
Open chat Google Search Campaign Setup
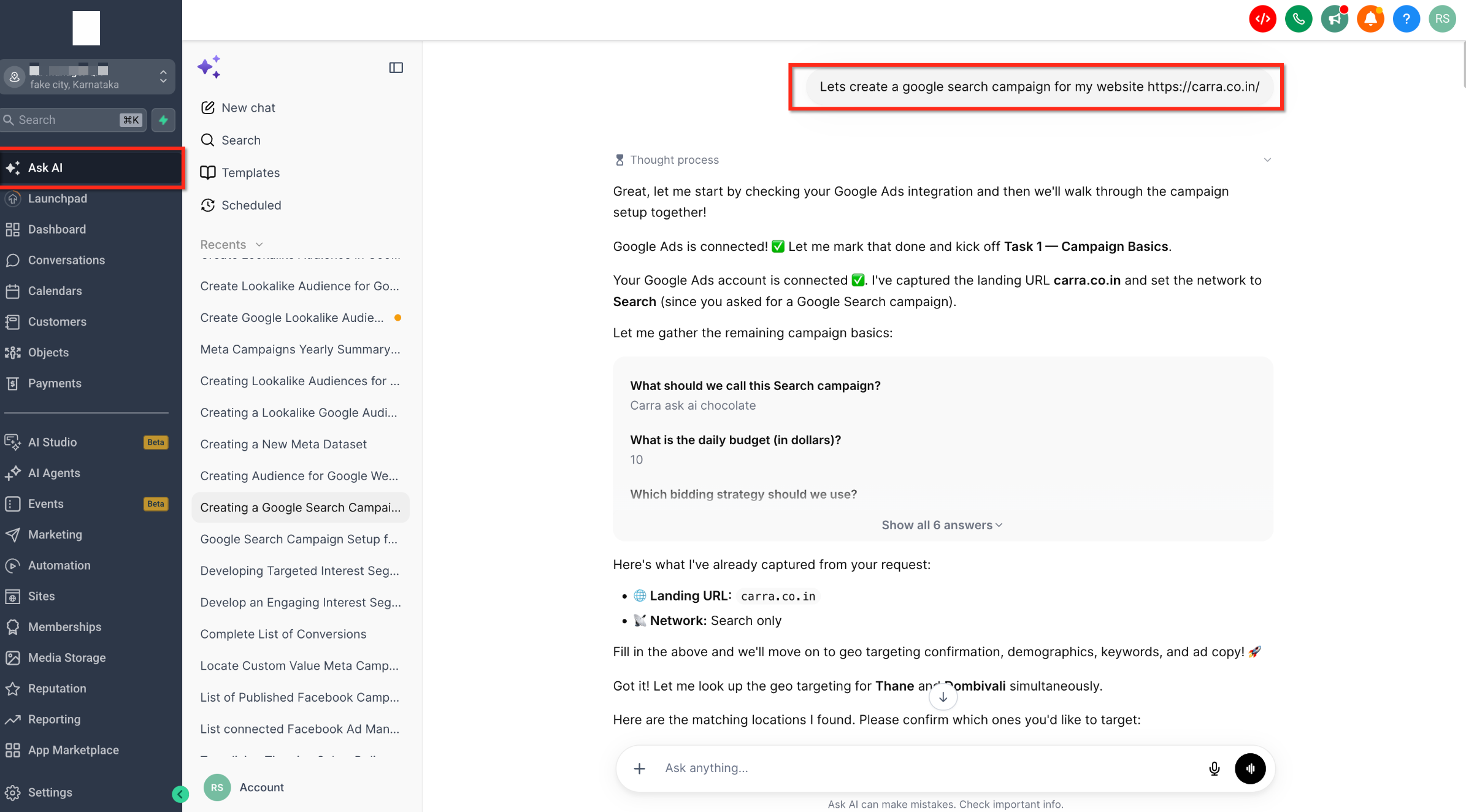pyautogui.click(x=301, y=539)
